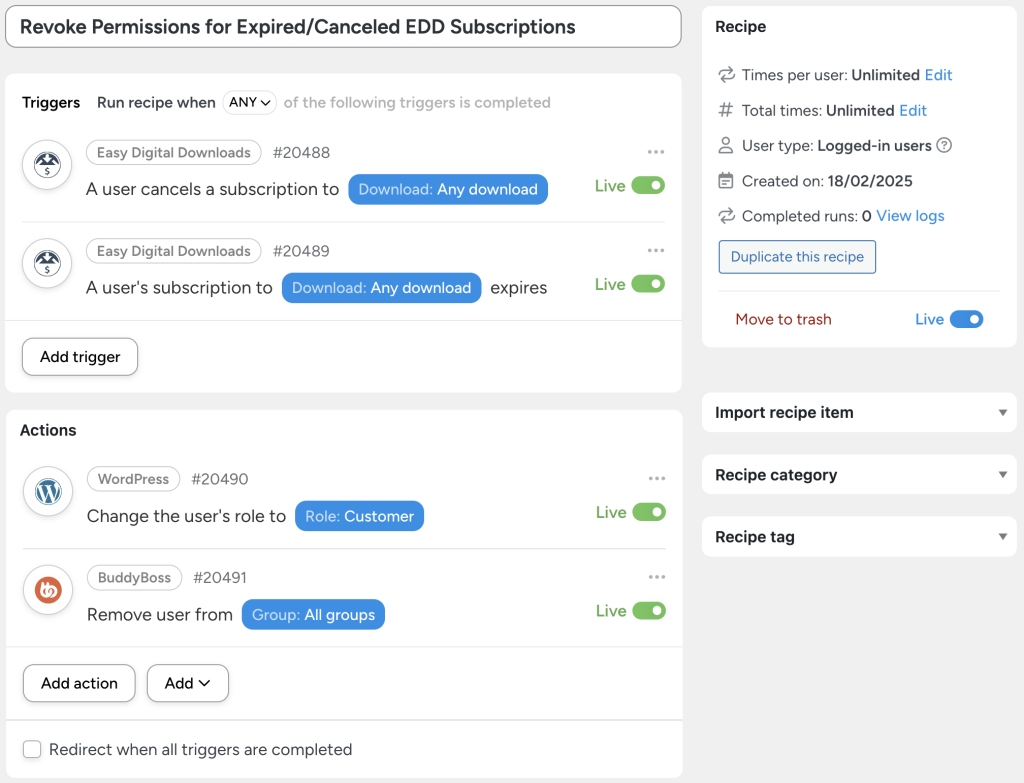This screenshot has height=783, width=1024.
Task: Click the Easy Digital Downloads icon on the expires trigger
Action: click(x=47, y=263)
